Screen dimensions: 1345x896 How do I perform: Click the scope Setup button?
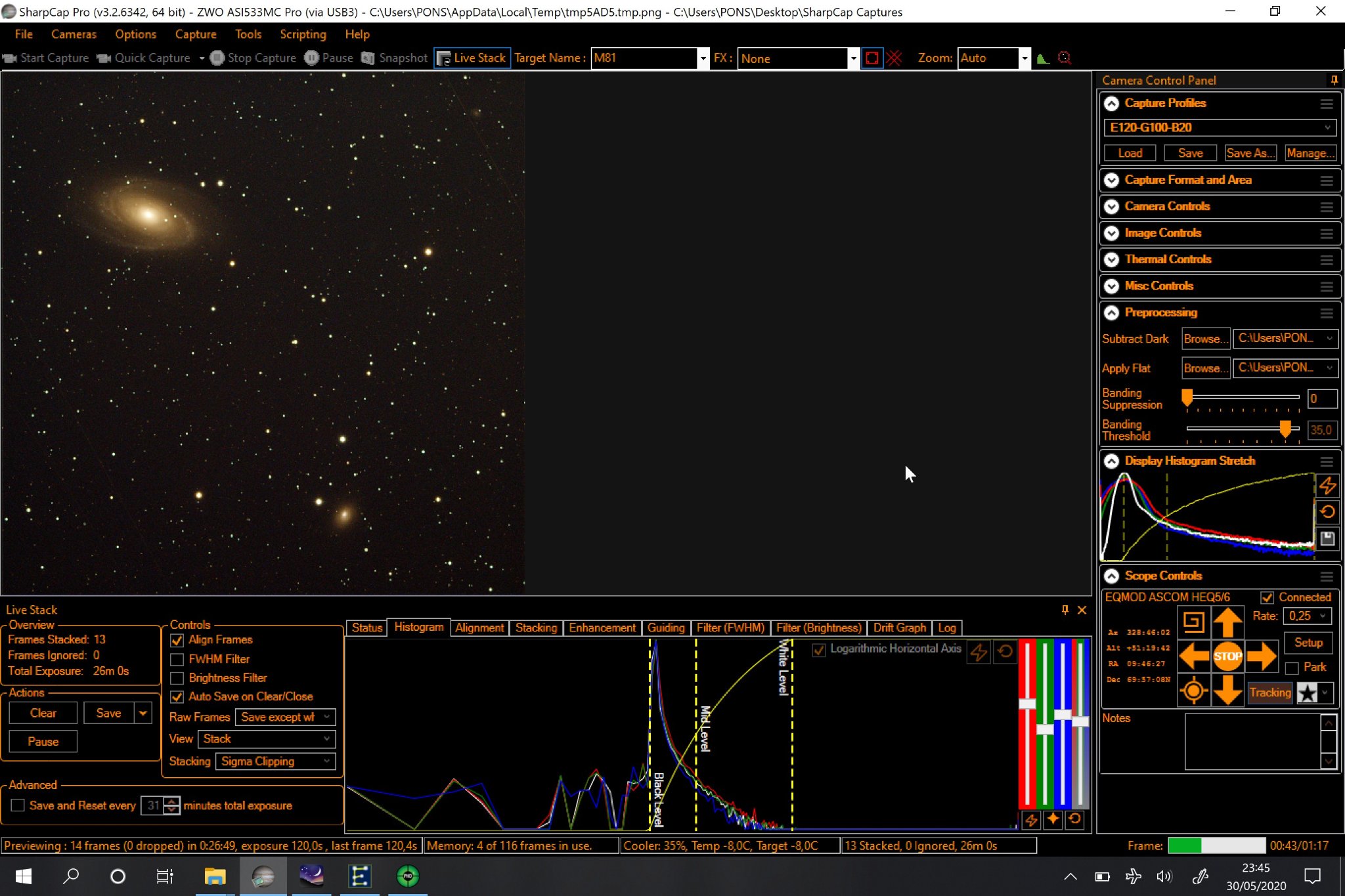pyautogui.click(x=1308, y=643)
